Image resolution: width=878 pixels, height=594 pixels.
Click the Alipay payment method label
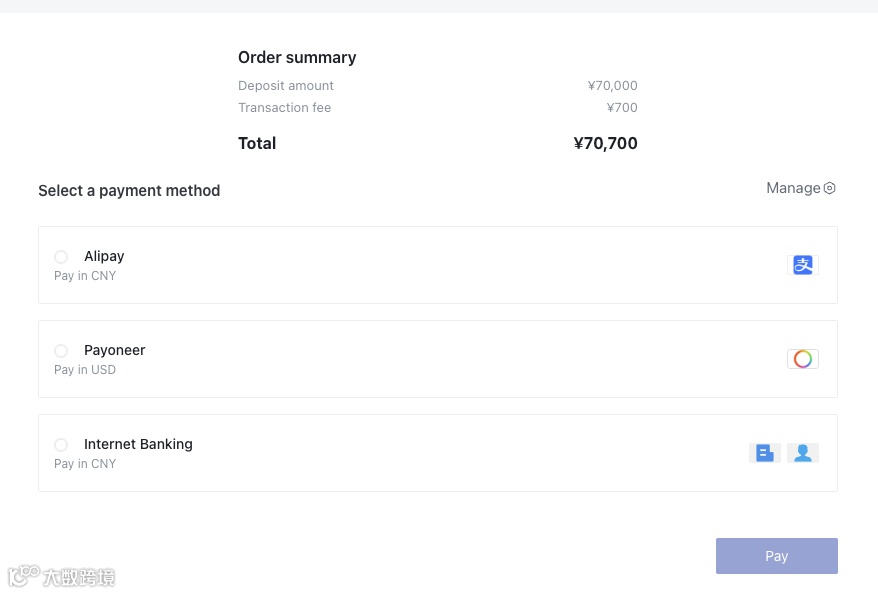104,256
